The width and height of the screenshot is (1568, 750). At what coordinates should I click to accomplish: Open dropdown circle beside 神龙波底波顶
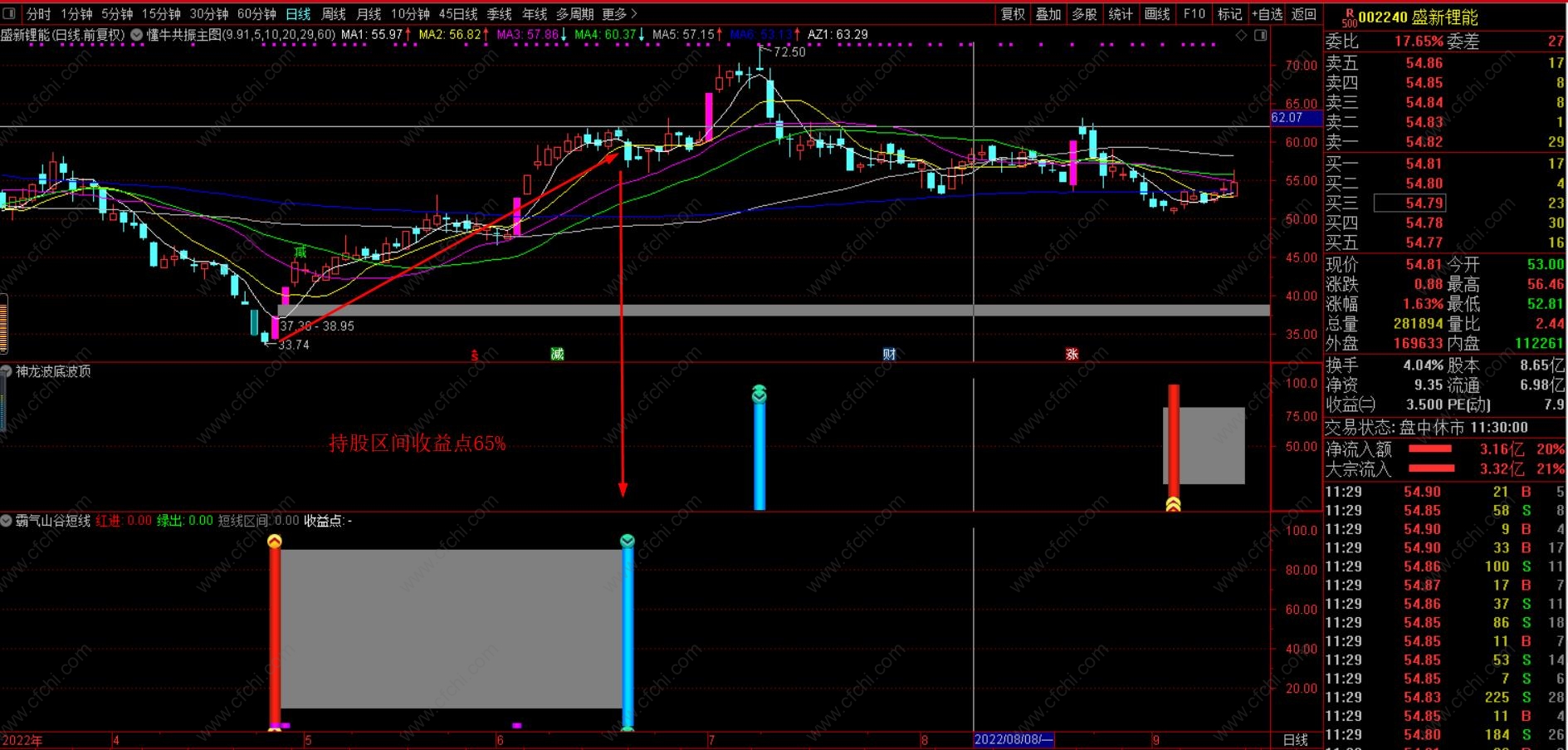point(7,371)
